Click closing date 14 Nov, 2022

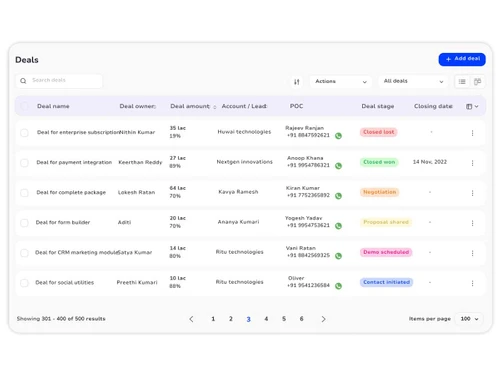pos(430,162)
